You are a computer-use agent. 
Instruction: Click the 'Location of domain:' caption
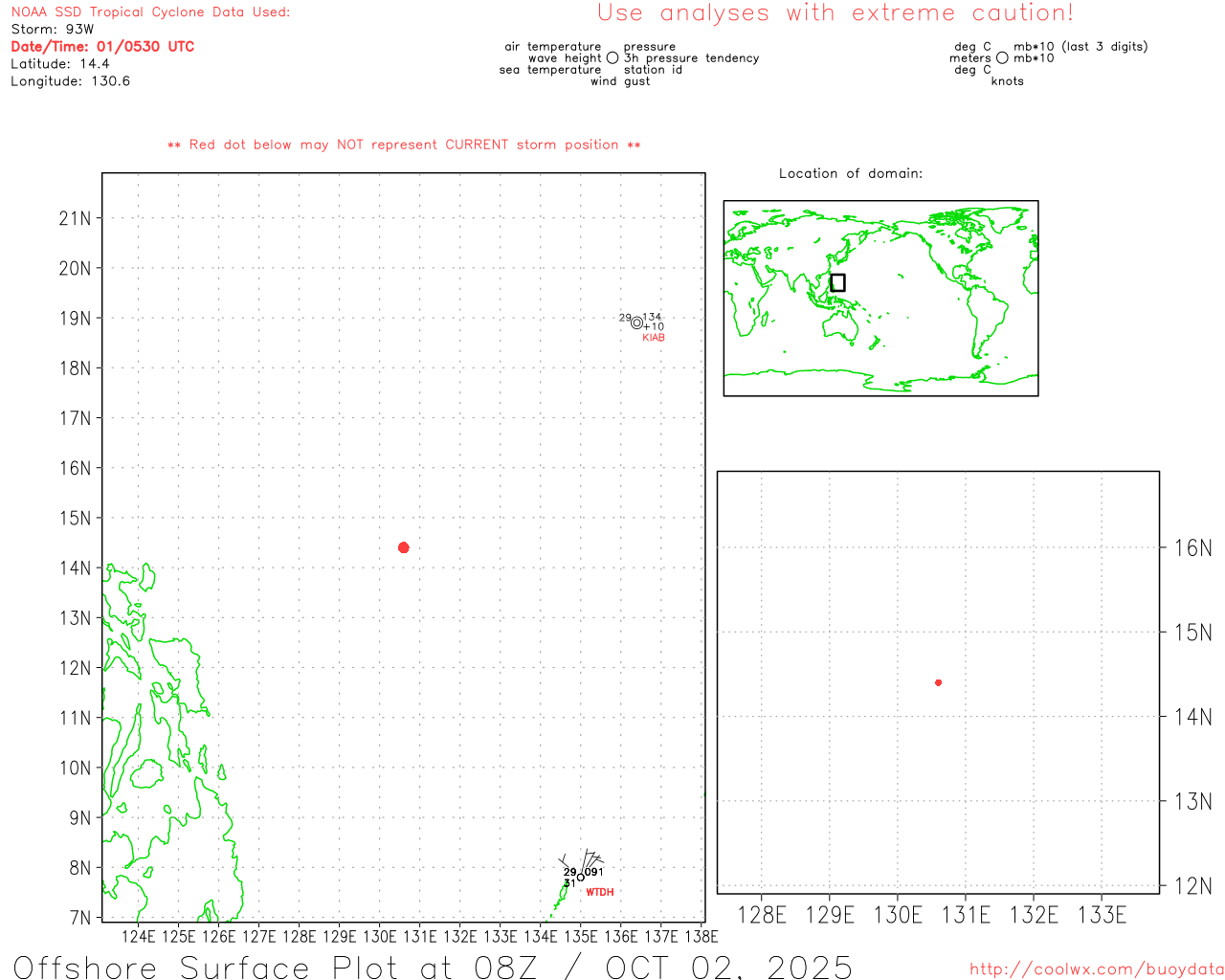(850, 173)
